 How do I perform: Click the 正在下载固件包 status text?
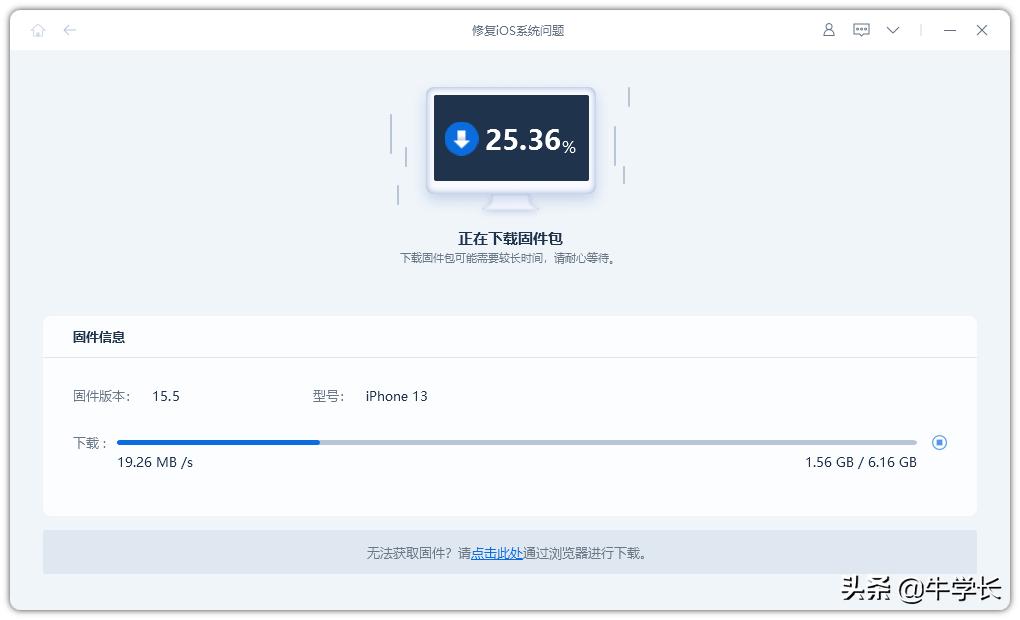tap(510, 238)
